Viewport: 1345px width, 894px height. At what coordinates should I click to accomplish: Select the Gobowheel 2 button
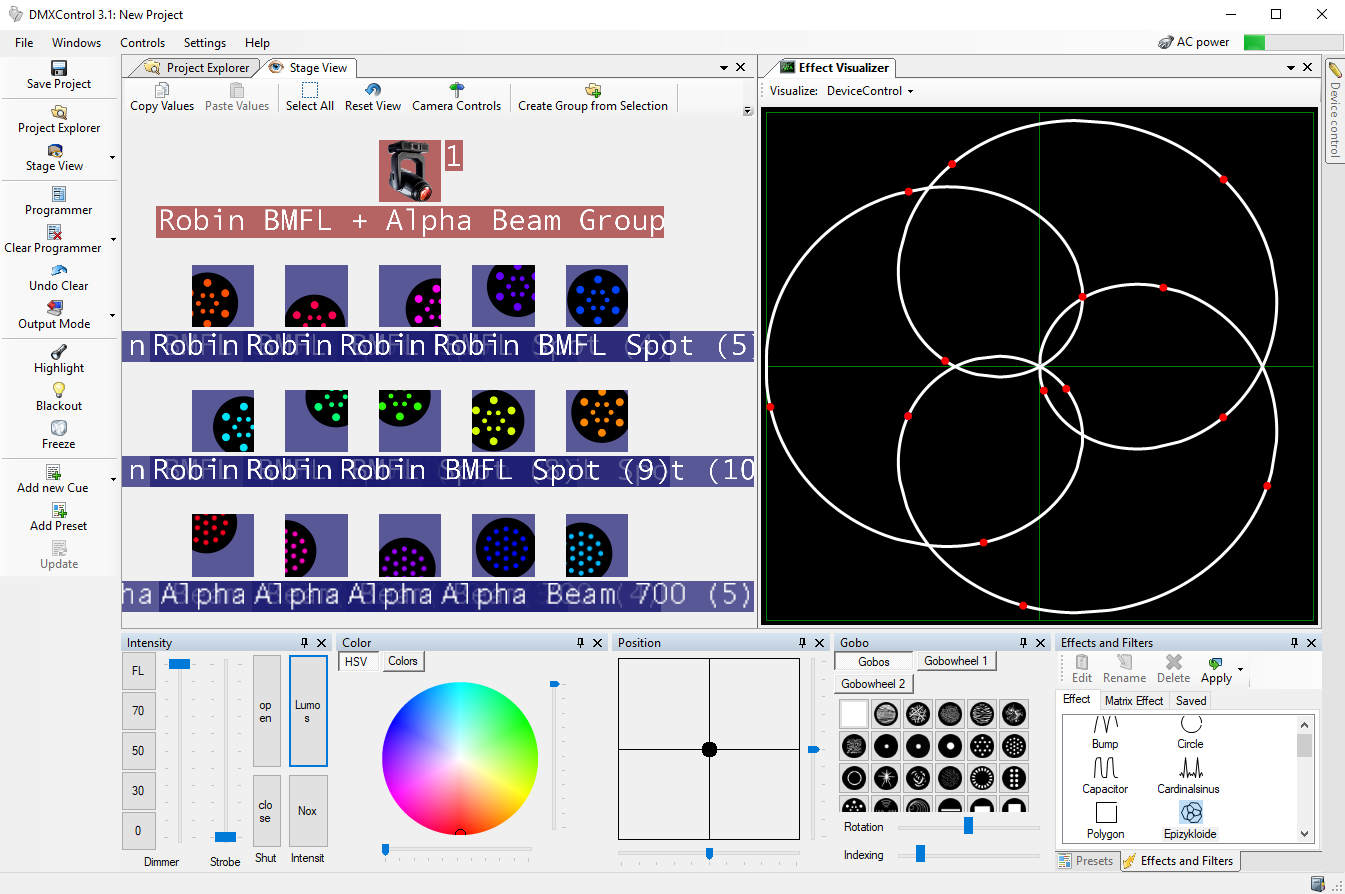pyautogui.click(x=873, y=684)
